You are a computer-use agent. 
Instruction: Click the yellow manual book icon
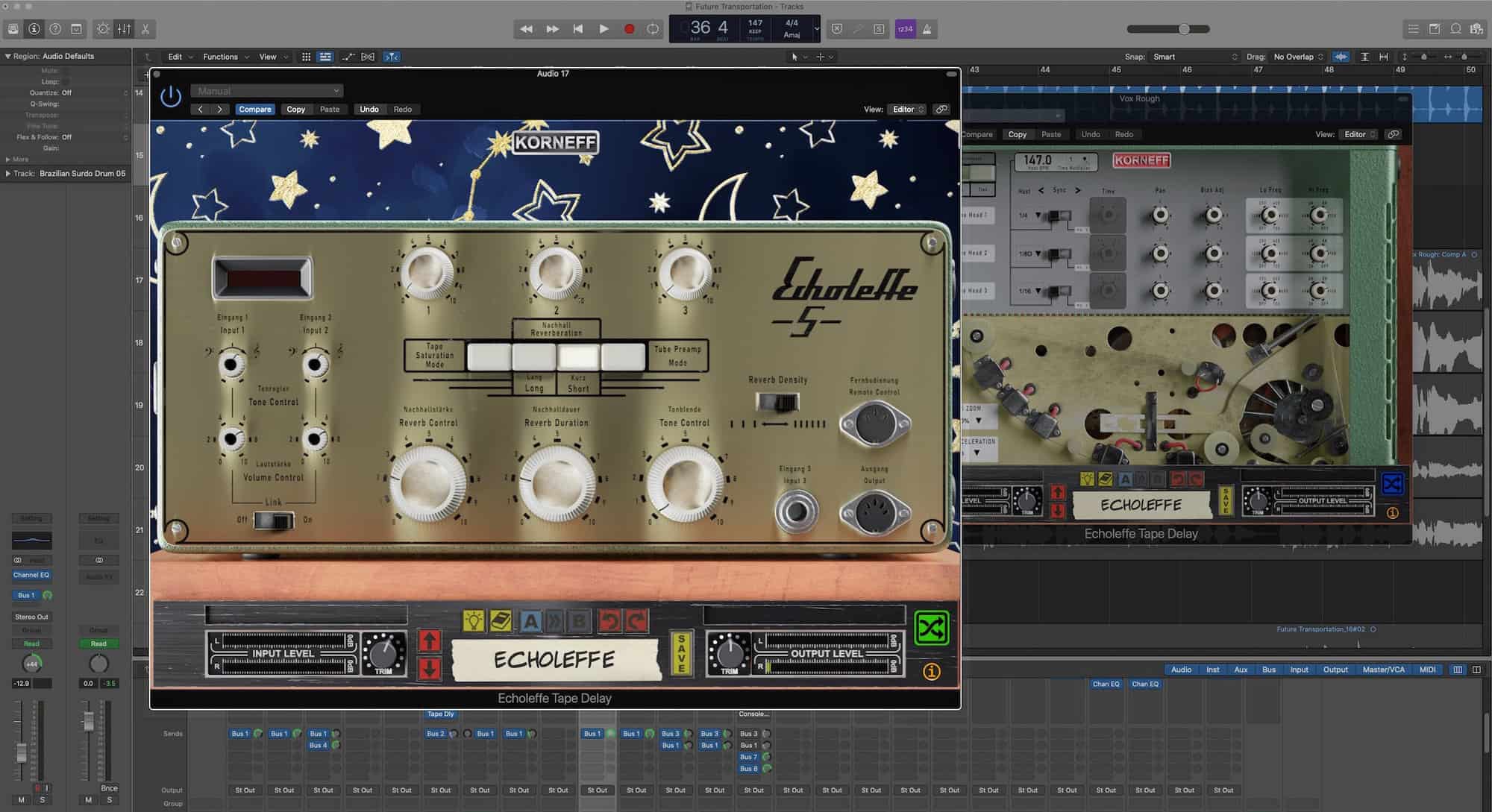pyautogui.click(x=501, y=620)
